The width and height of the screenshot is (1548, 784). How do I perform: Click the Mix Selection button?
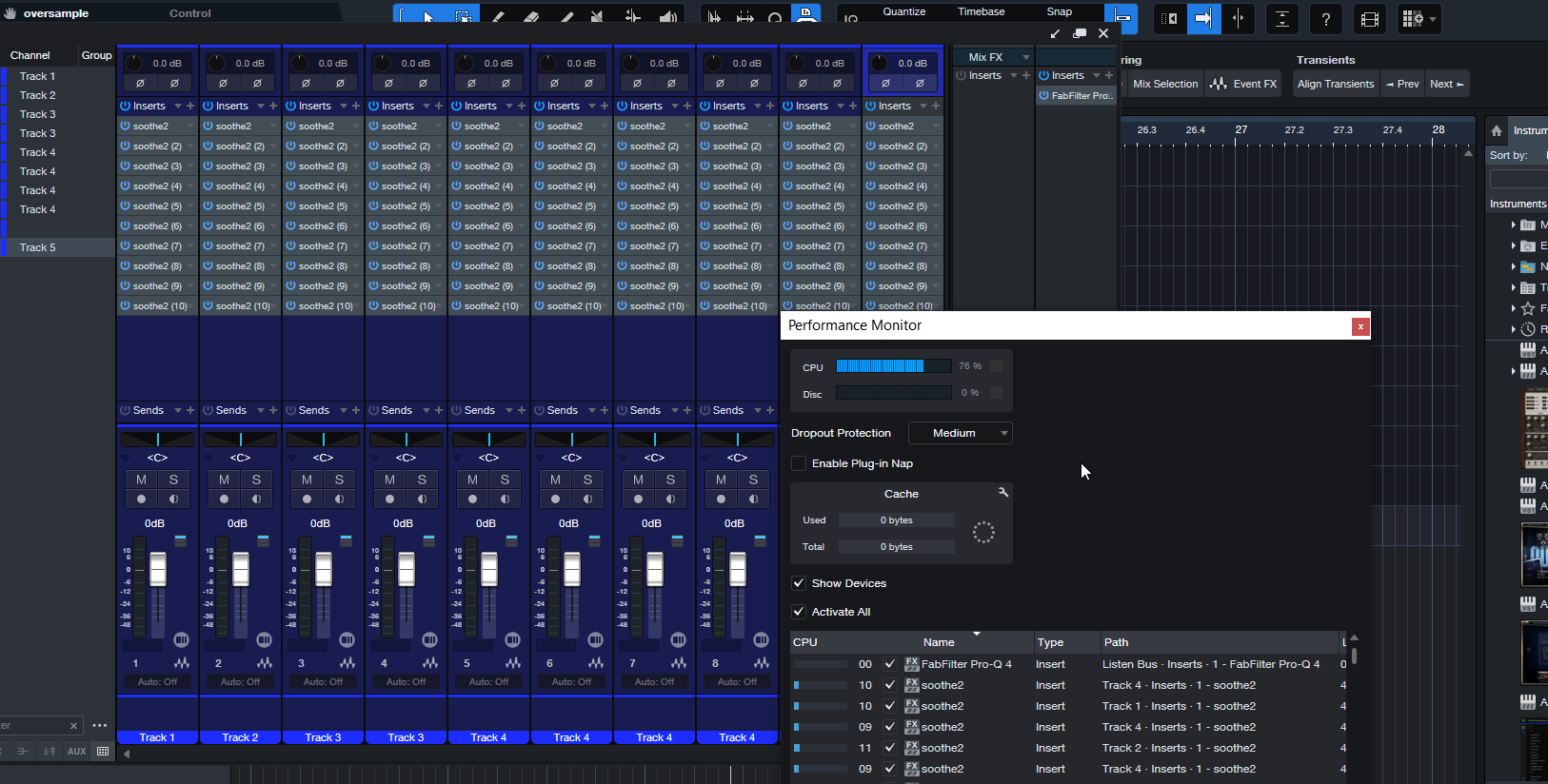click(x=1165, y=84)
